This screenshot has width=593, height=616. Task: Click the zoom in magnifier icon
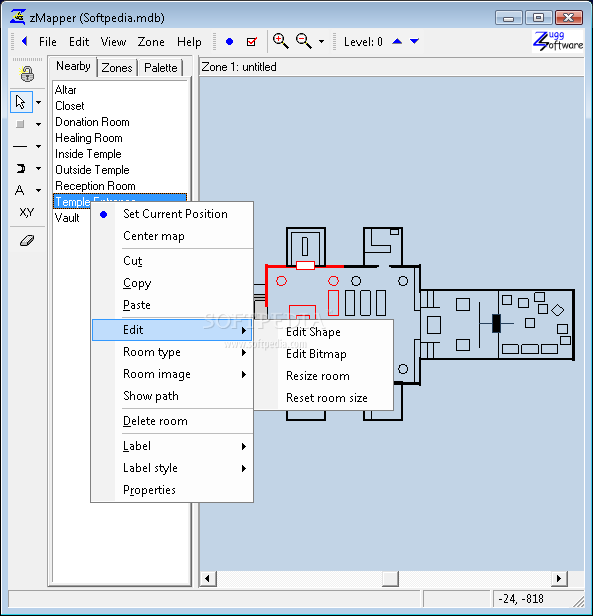point(280,40)
